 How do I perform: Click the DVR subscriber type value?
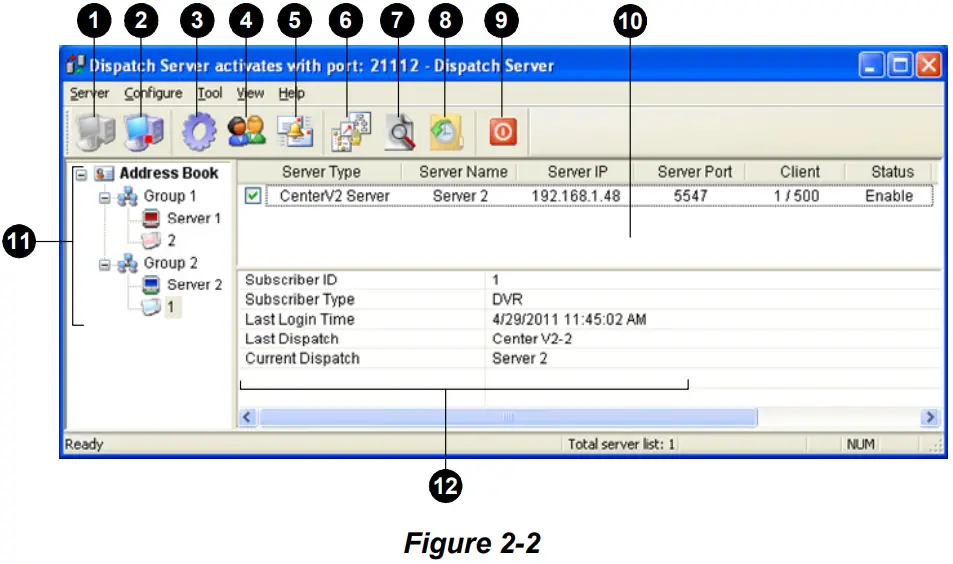[507, 300]
